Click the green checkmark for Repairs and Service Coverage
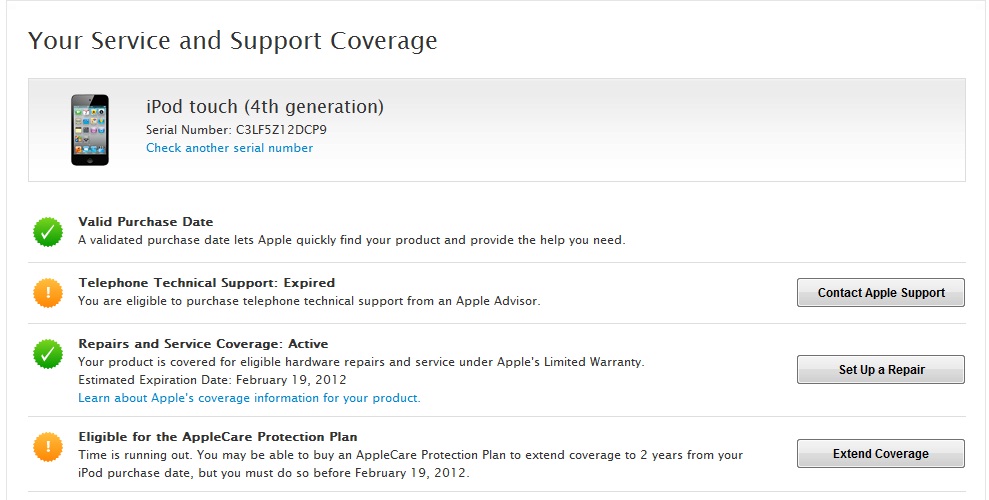The image size is (989, 500). (48, 353)
